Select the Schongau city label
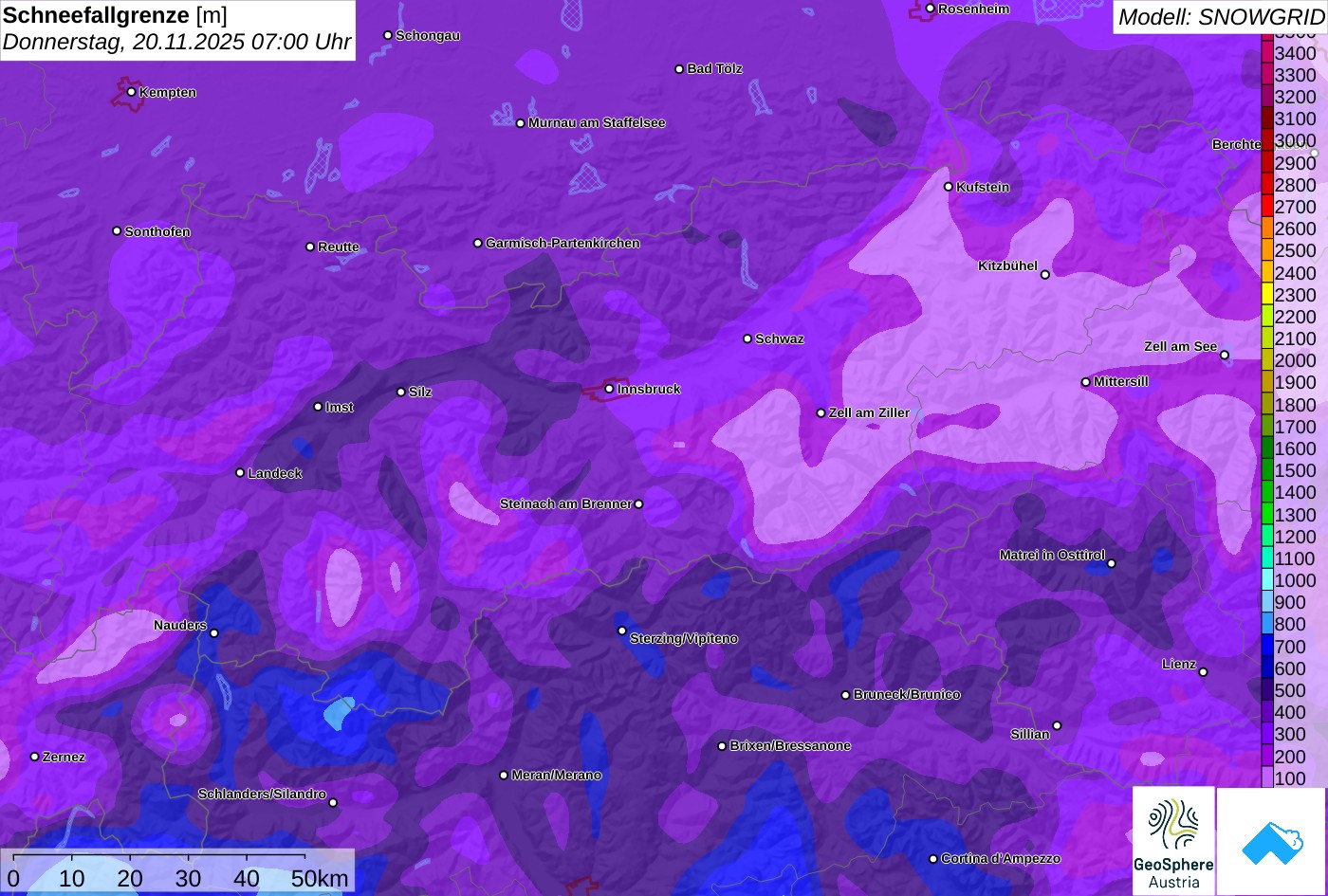Image resolution: width=1328 pixels, height=896 pixels. pyautogui.click(x=428, y=35)
